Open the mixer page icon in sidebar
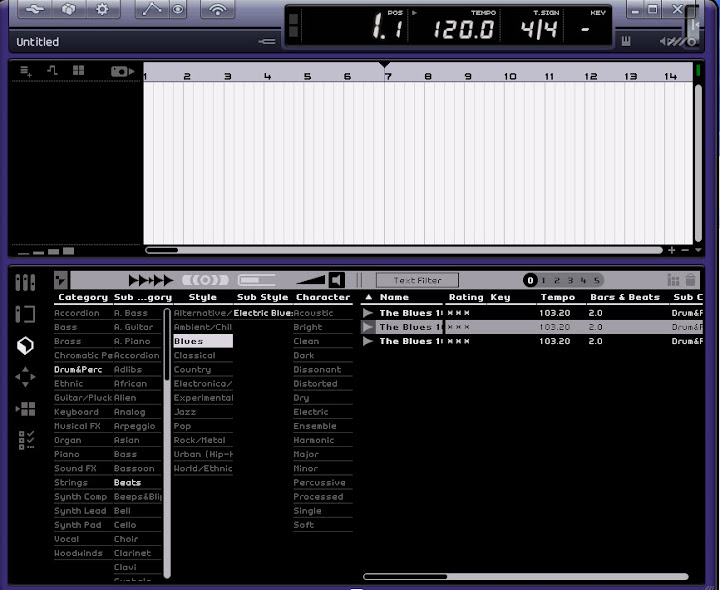Viewport: 720px width, 590px height. [26, 283]
